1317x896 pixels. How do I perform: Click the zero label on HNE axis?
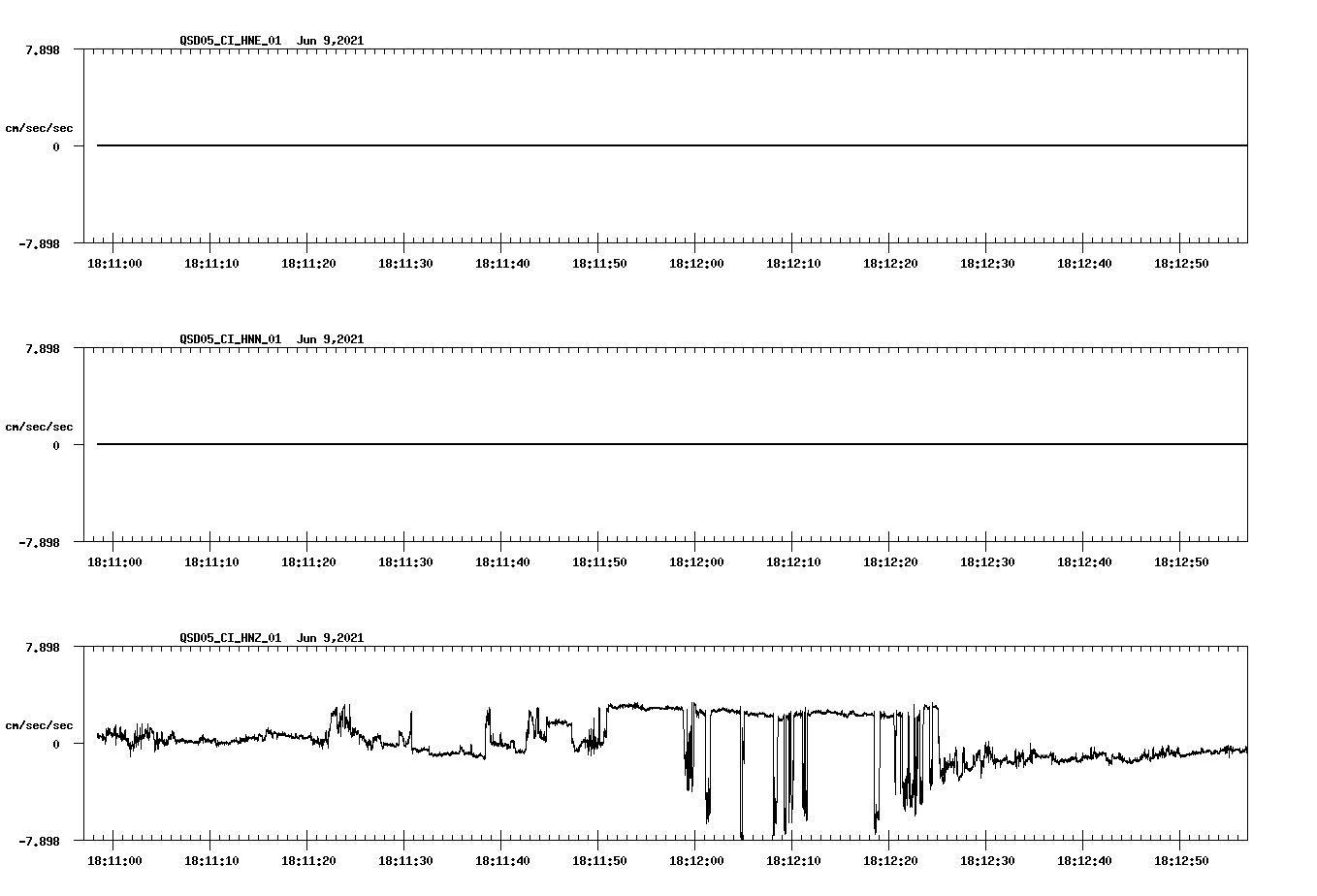click(x=56, y=146)
